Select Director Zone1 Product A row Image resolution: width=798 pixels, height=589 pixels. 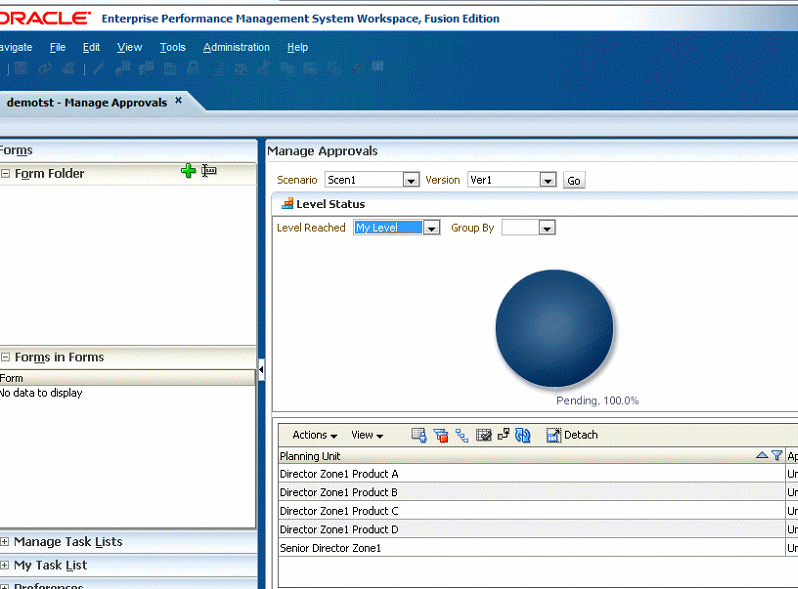click(x=532, y=474)
